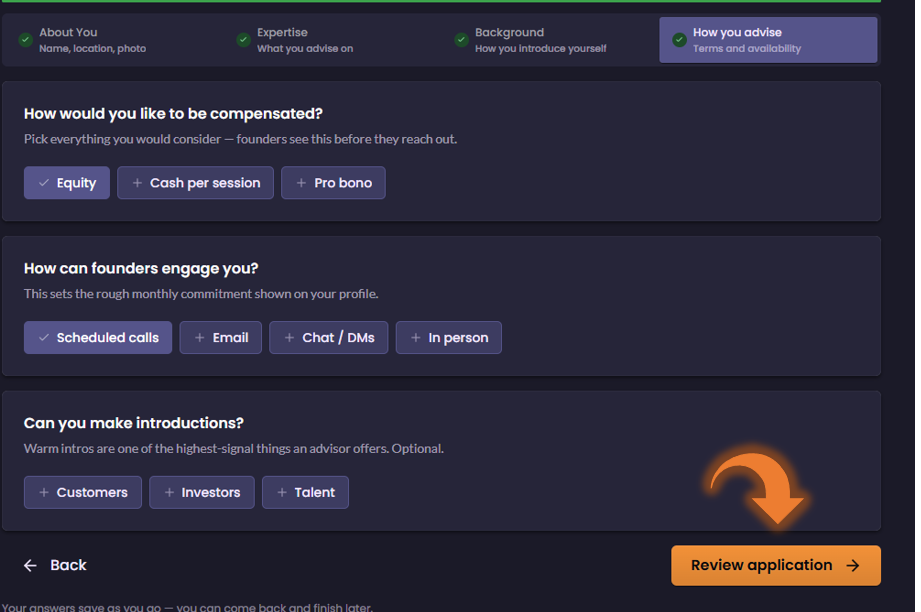Click the green checkmark icon beside Background

pos(461,40)
